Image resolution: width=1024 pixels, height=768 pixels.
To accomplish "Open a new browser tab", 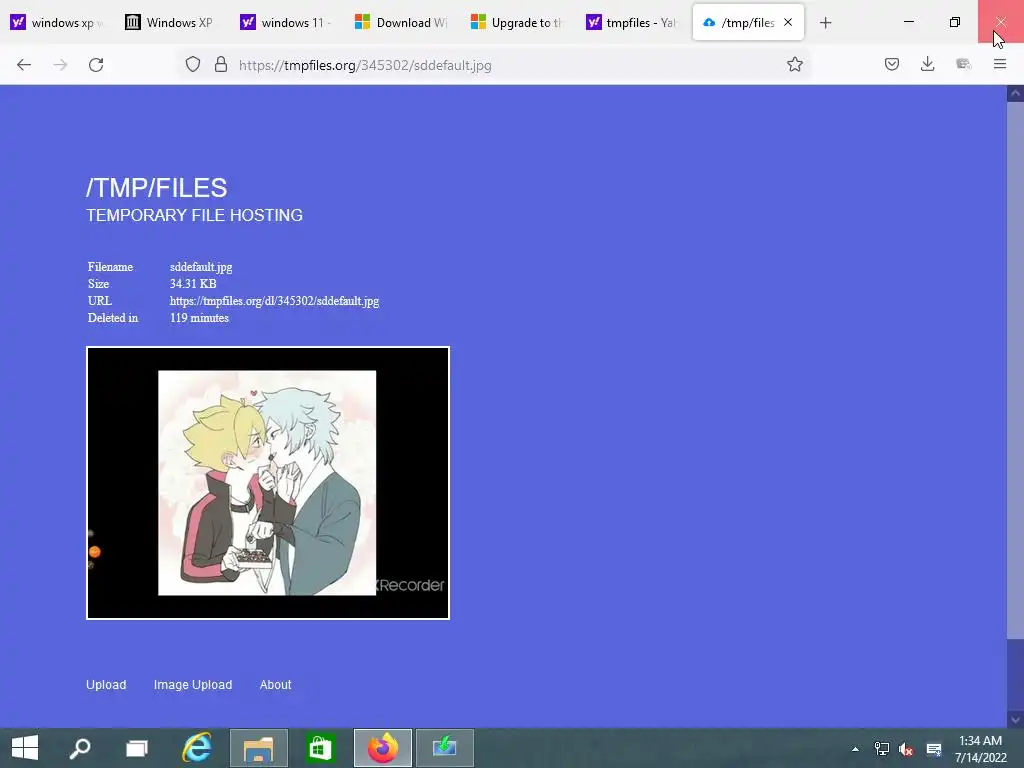I will (825, 23).
